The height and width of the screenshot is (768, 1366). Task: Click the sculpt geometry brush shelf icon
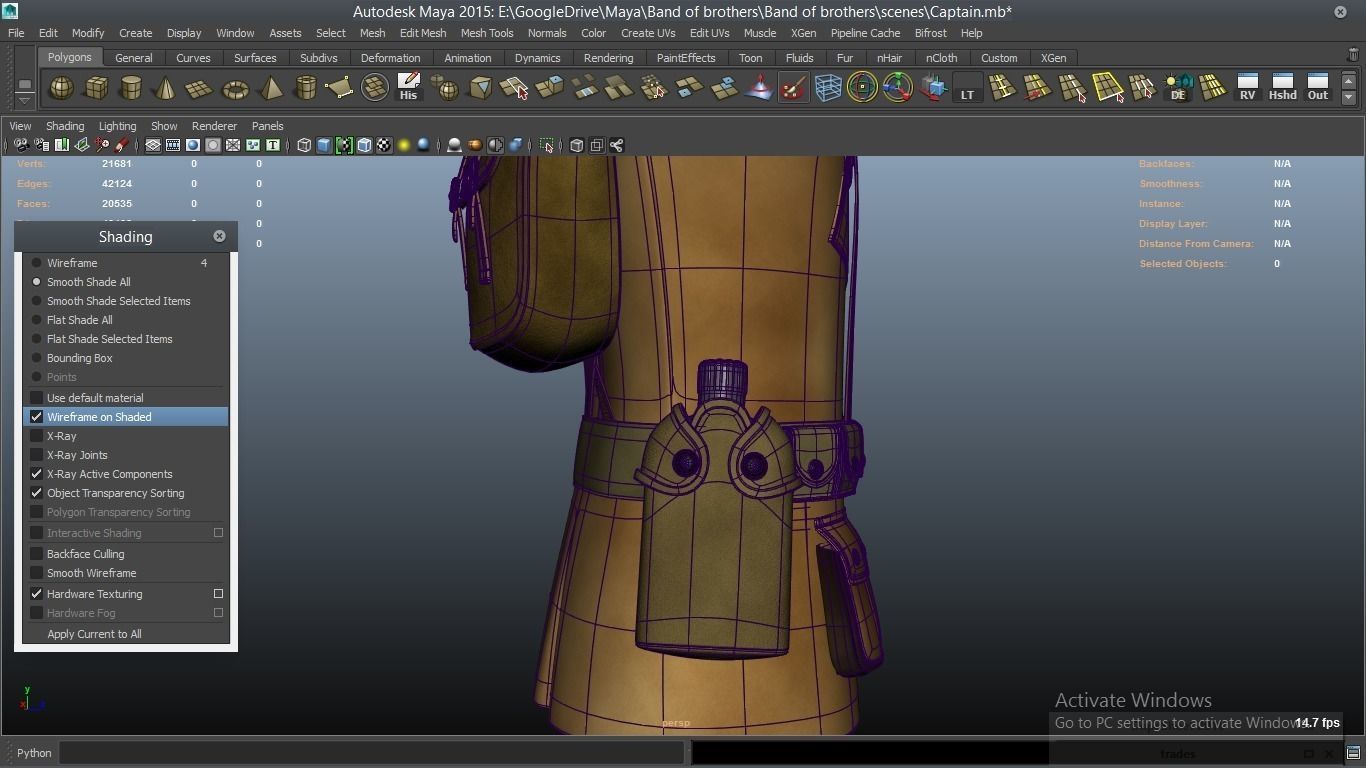(793, 88)
